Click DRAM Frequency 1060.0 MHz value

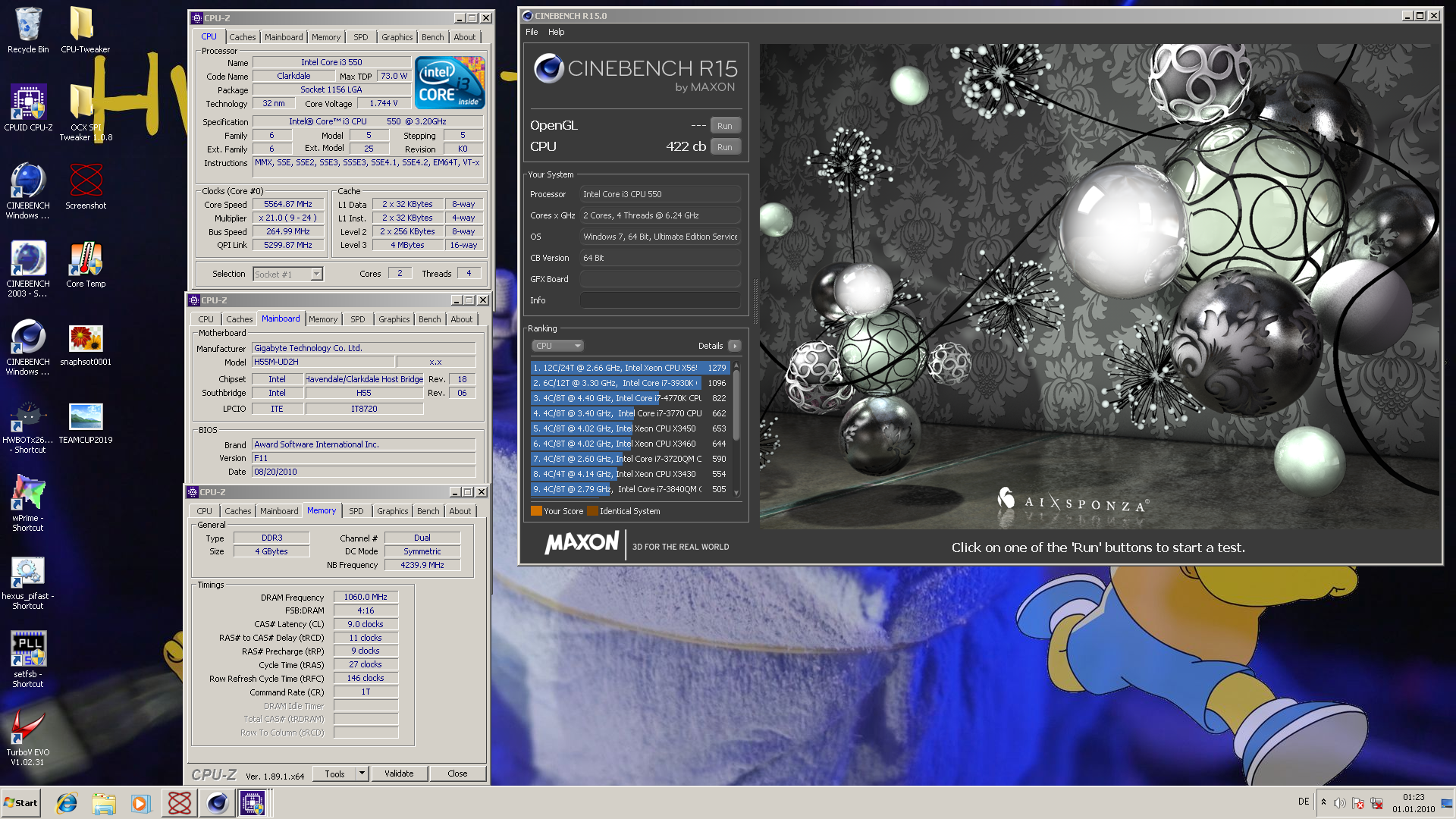366,598
